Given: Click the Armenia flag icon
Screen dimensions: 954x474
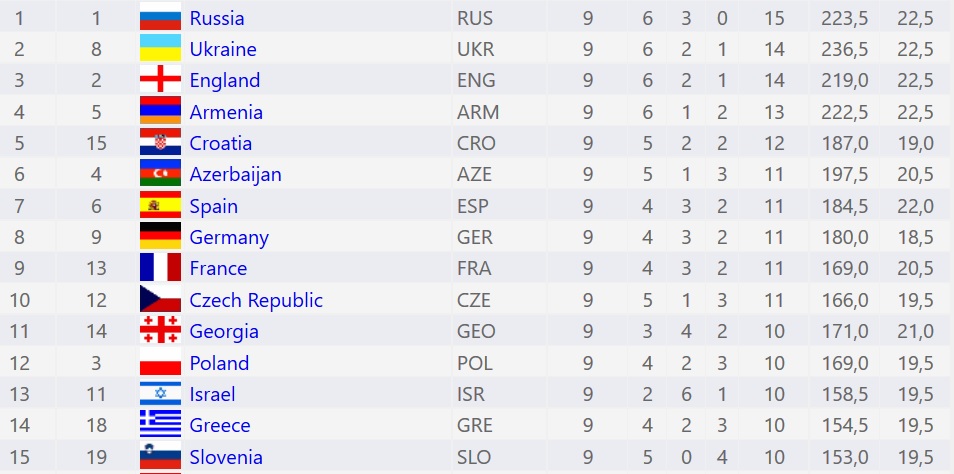Looking at the screenshot, I should click(160, 110).
